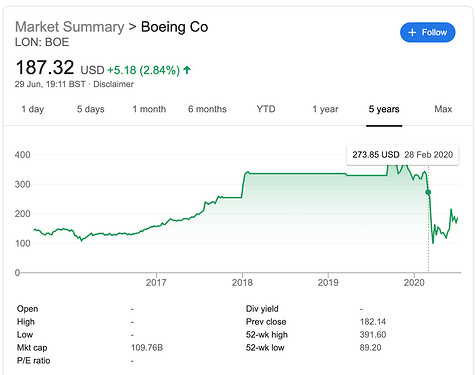Show Max time range chart

pos(443,109)
